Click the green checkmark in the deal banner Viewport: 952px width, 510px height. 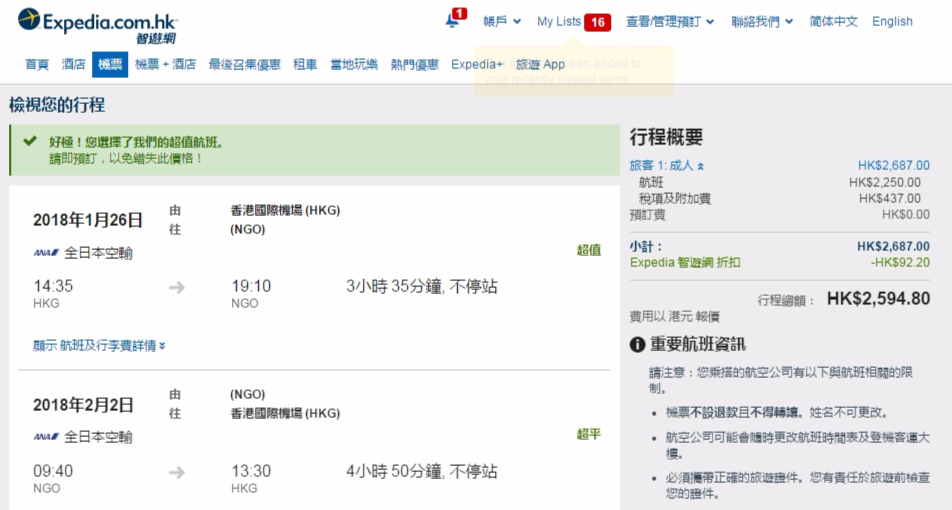point(30,142)
